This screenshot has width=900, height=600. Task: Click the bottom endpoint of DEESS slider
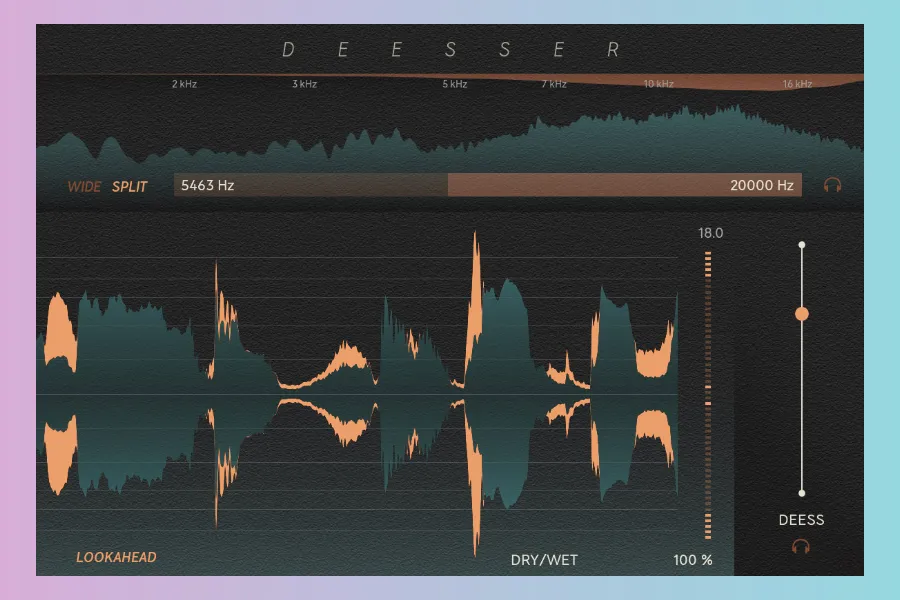pyautogui.click(x=801, y=493)
